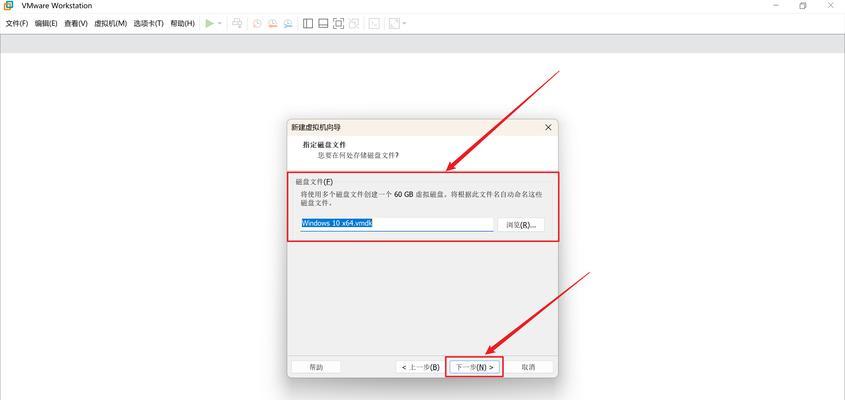Restore down the VMware main window
This screenshot has height=400, width=845.
pos(803,6)
